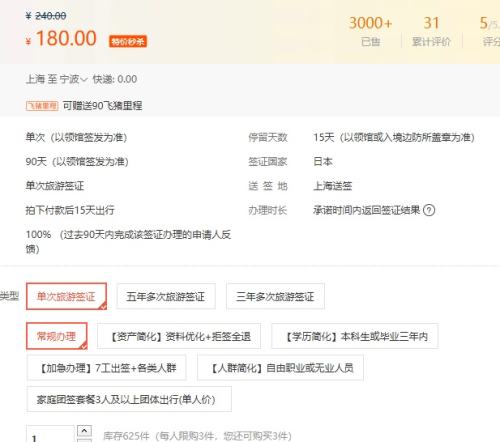This screenshot has width=500, height=442.
Task: Open the 31 累计评价 reviews link
Action: [x=431, y=32]
